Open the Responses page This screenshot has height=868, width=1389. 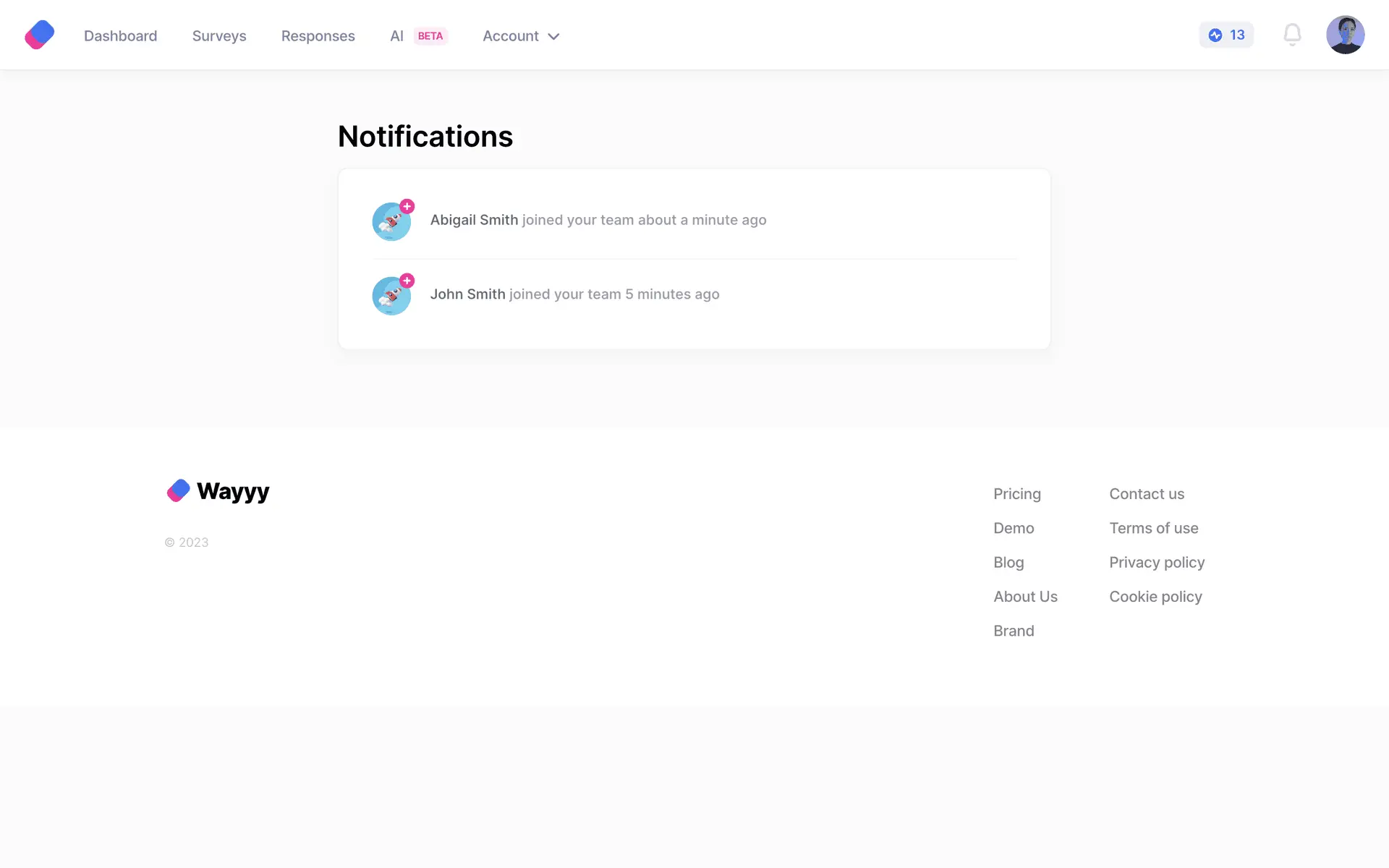tap(318, 36)
